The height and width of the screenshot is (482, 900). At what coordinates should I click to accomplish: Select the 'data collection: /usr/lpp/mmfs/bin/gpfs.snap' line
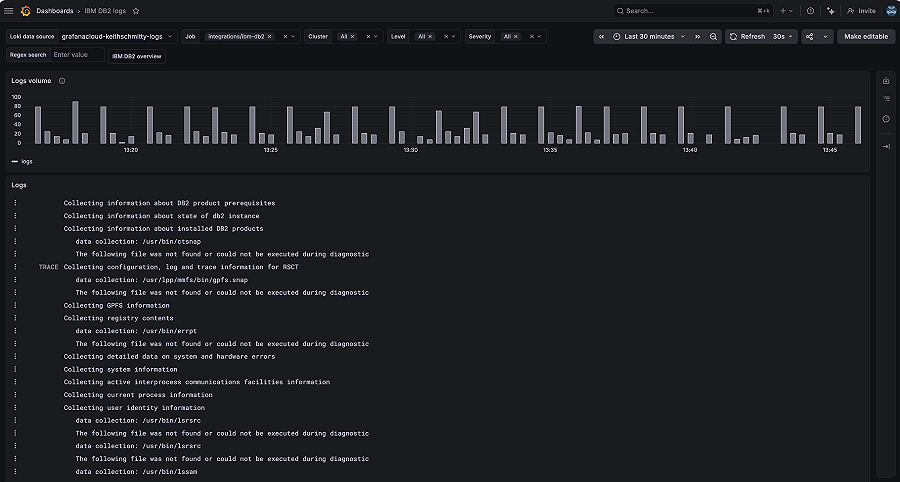[x=162, y=280]
